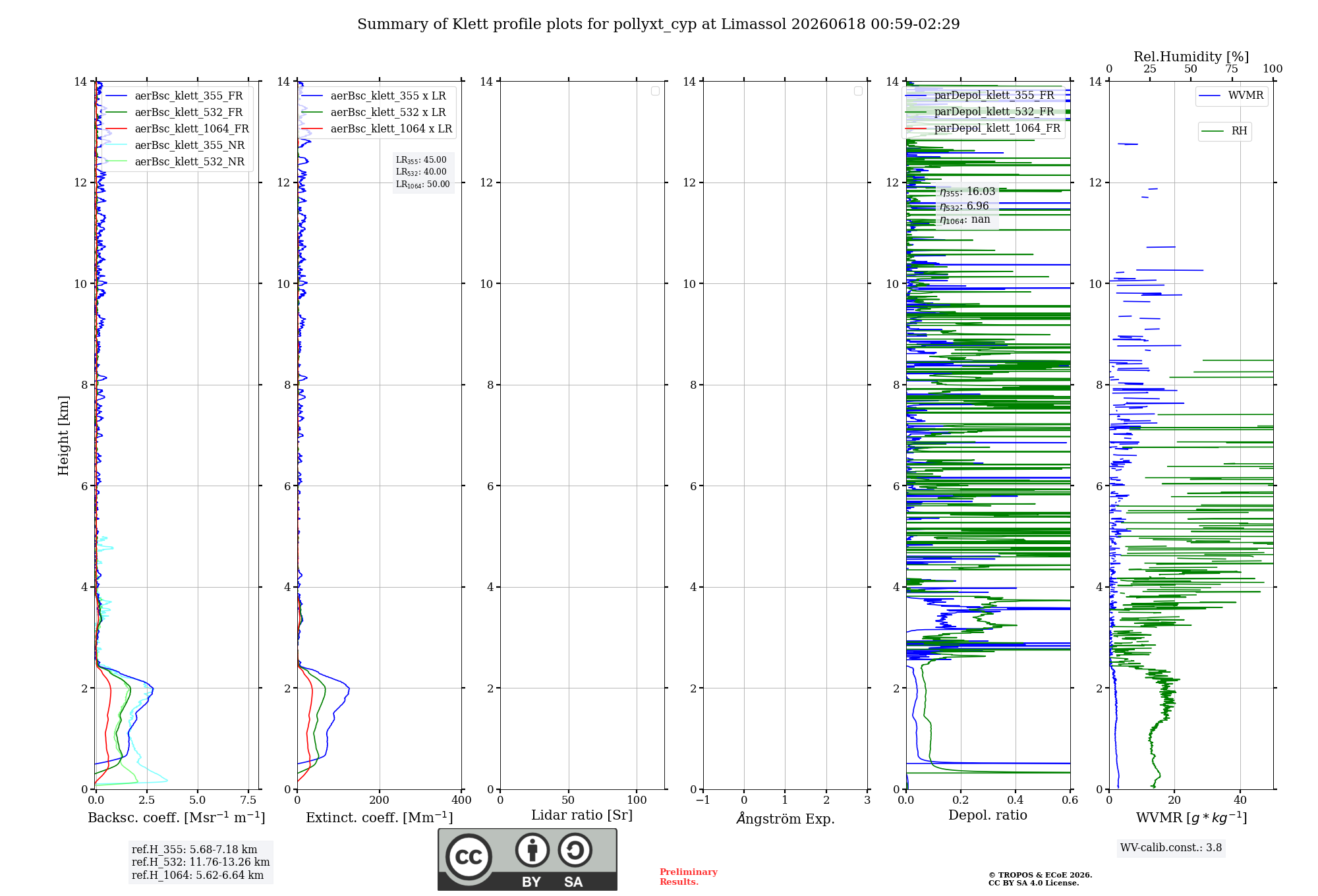
Task: Click the SA share-alike circular arrow icon
Action: click(575, 850)
